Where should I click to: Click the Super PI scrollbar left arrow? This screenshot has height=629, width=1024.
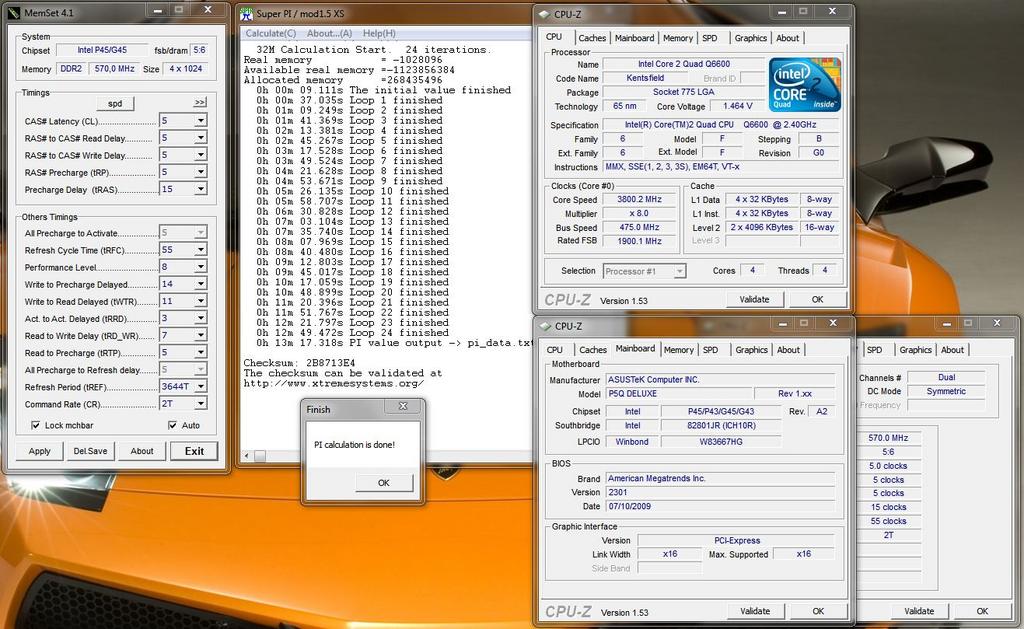point(247,456)
